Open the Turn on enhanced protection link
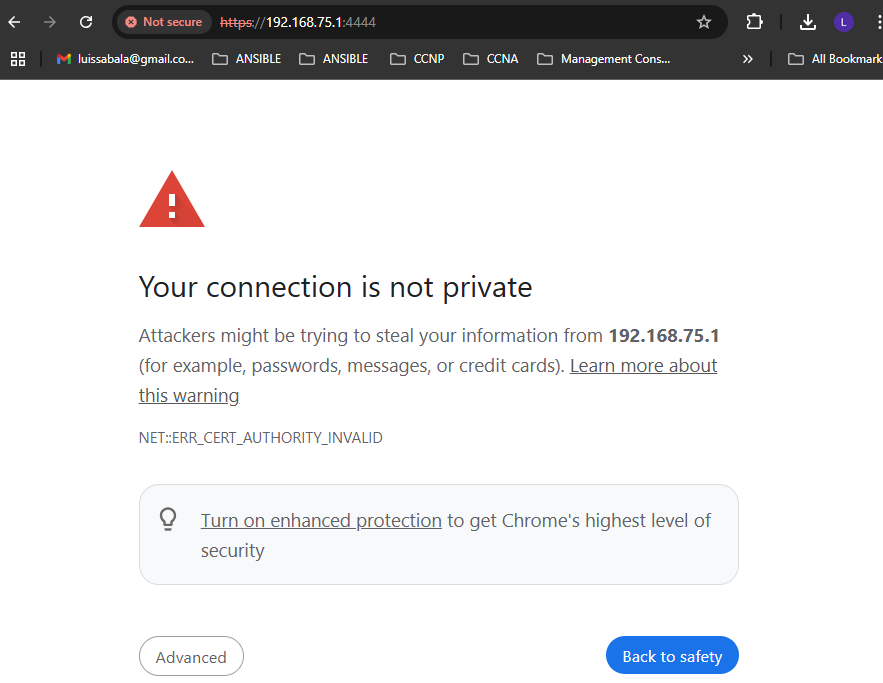883x683 pixels. click(321, 520)
